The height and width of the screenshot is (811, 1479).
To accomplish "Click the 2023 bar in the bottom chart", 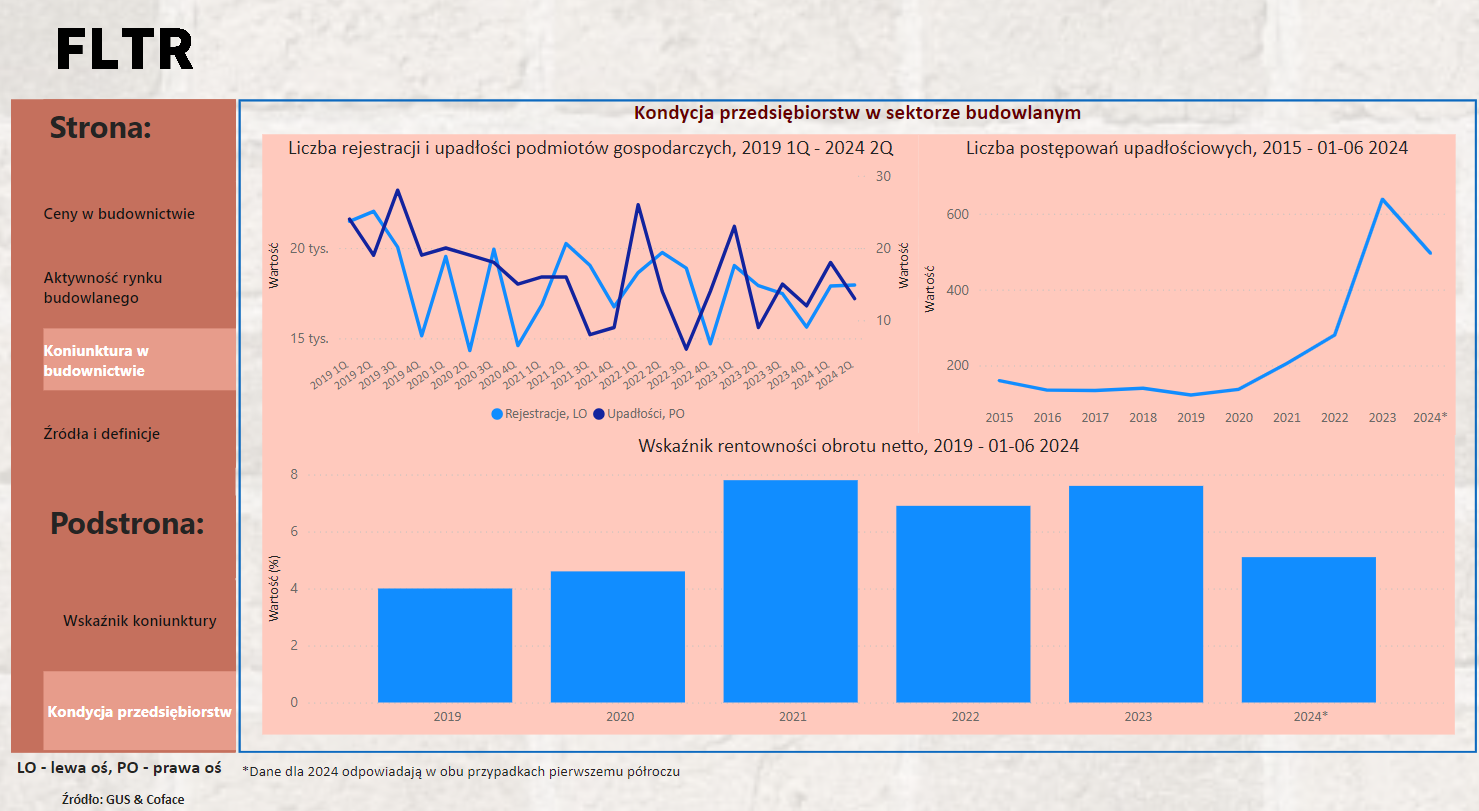I will coord(1136,594).
